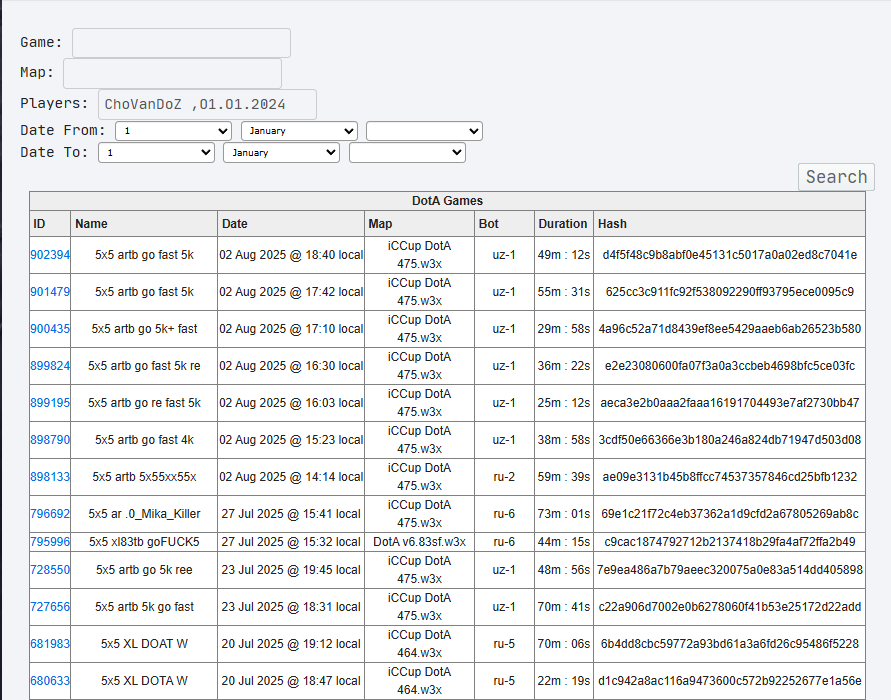891x700 pixels.
Task: Click the Hash column header
Action: 730,224
